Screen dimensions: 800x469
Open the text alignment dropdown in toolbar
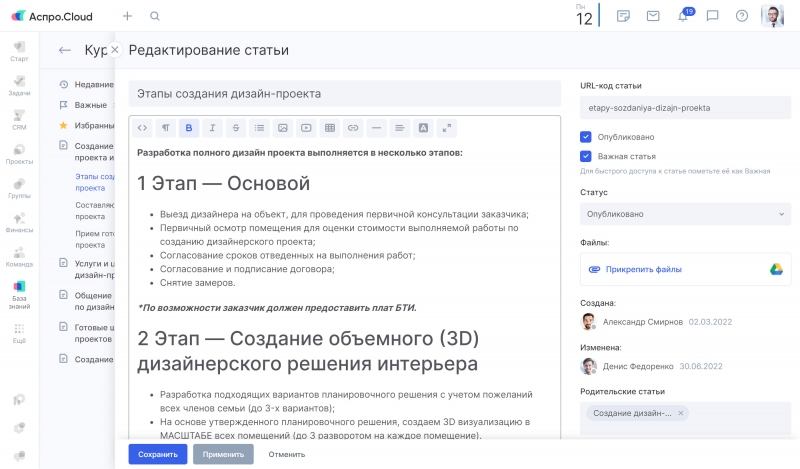point(400,128)
